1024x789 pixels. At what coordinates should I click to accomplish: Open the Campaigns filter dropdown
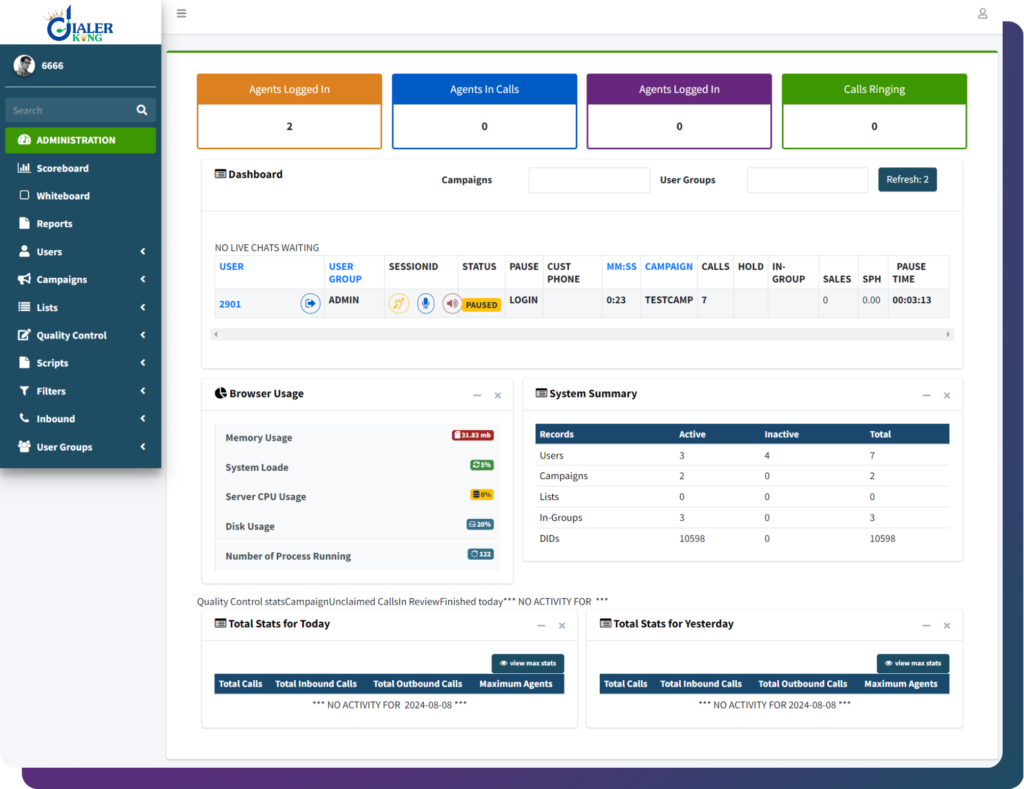tap(589, 180)
